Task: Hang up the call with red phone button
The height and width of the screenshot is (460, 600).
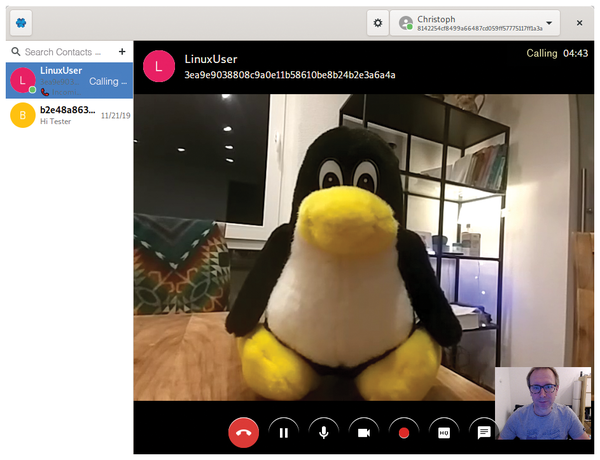Action: (243, 432)
